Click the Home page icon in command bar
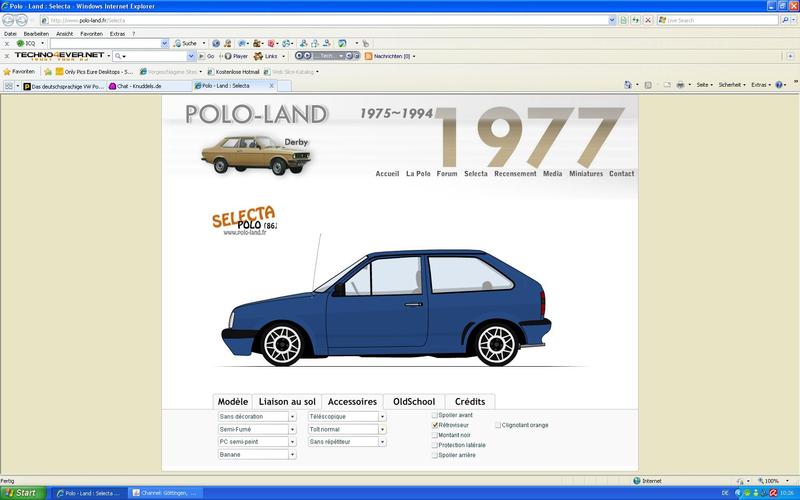Screen dimensions: 800x500 click(628, 85)
